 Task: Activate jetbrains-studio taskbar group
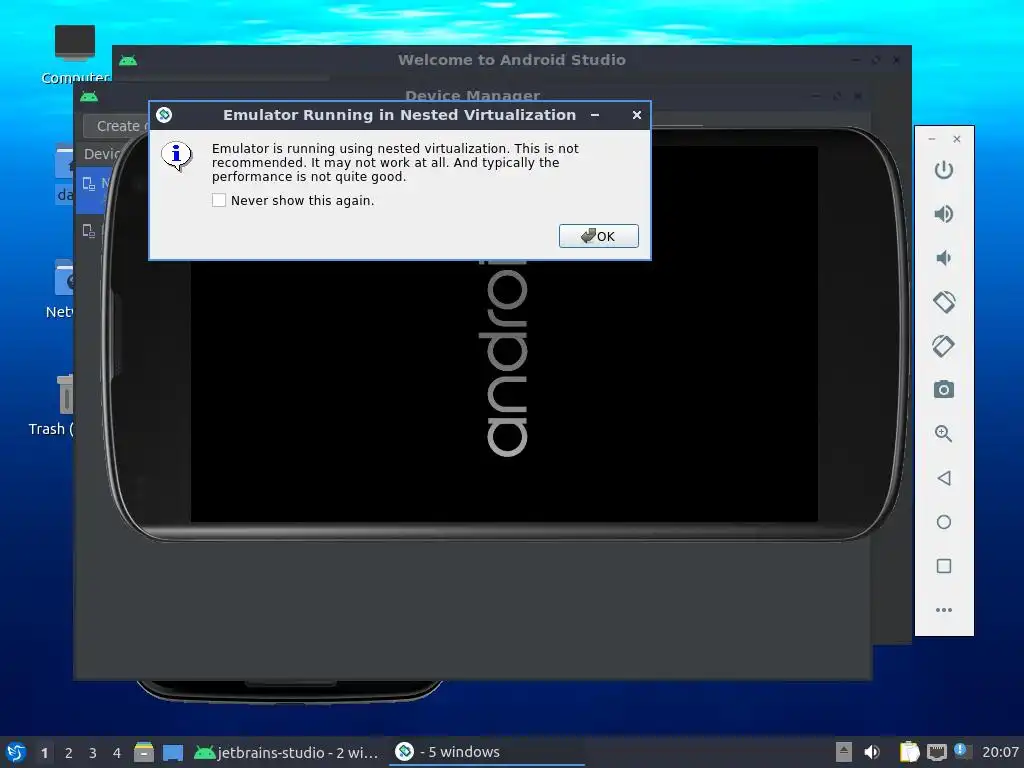[287, 752]
